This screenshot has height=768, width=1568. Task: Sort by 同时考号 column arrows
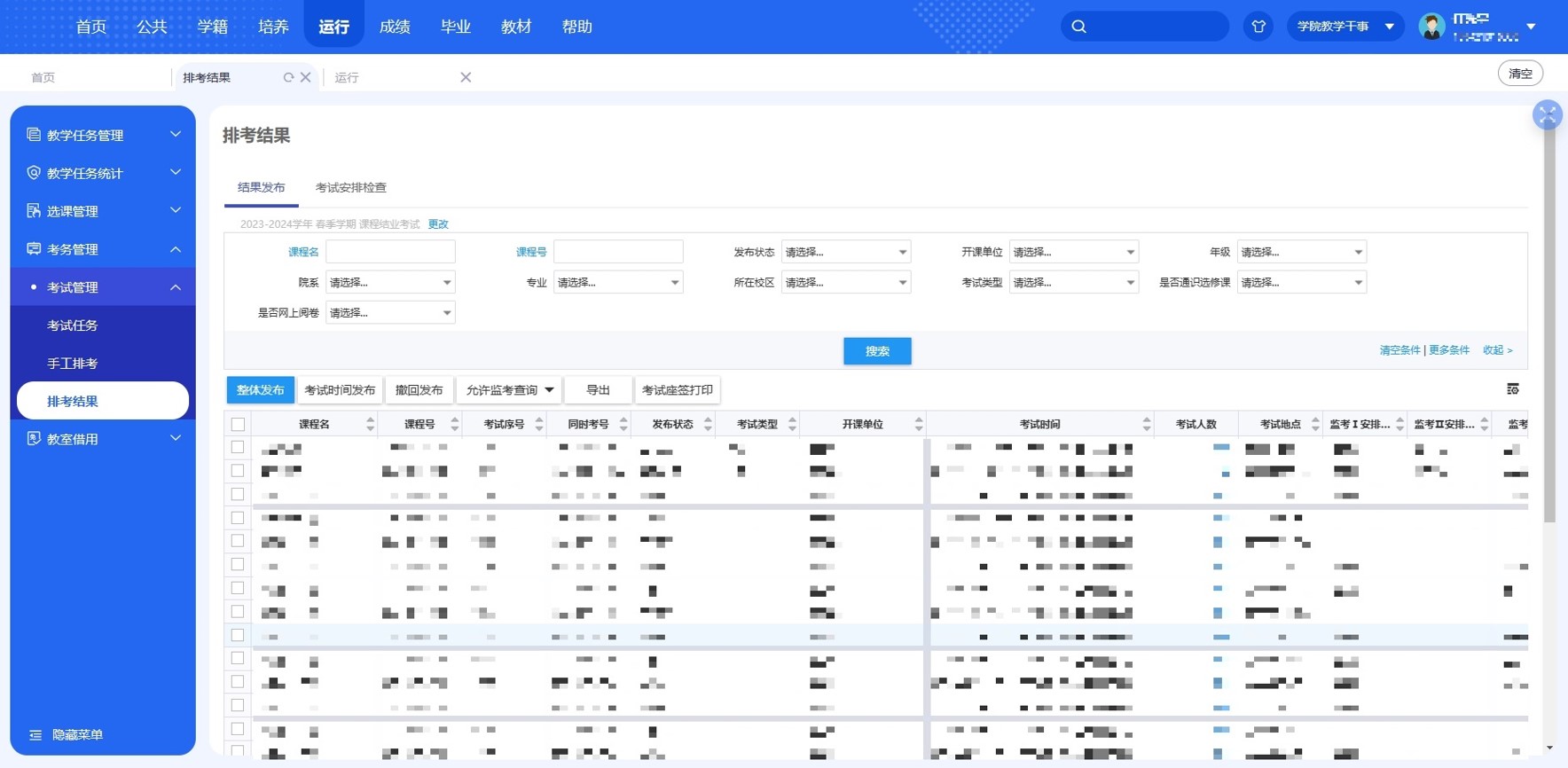623,425
